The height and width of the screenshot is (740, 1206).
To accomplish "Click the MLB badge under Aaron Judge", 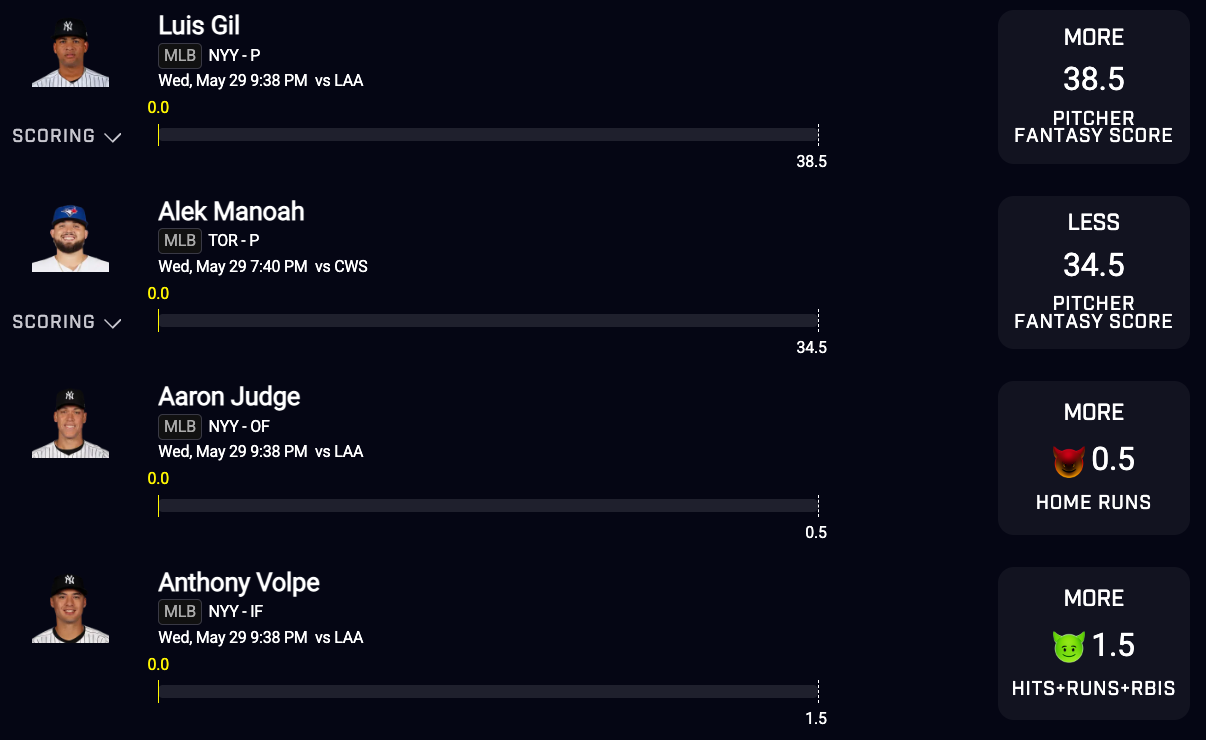I will tap(180, 427).
